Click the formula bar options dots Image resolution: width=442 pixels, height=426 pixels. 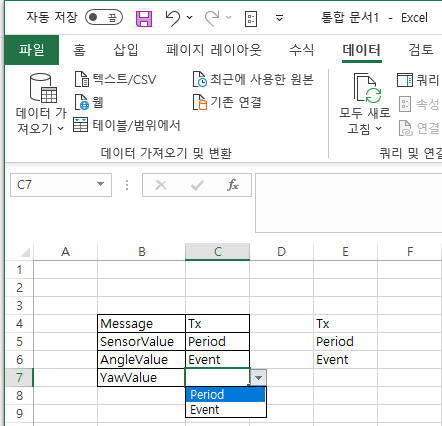pyautogui.click(x=127, y=185)
